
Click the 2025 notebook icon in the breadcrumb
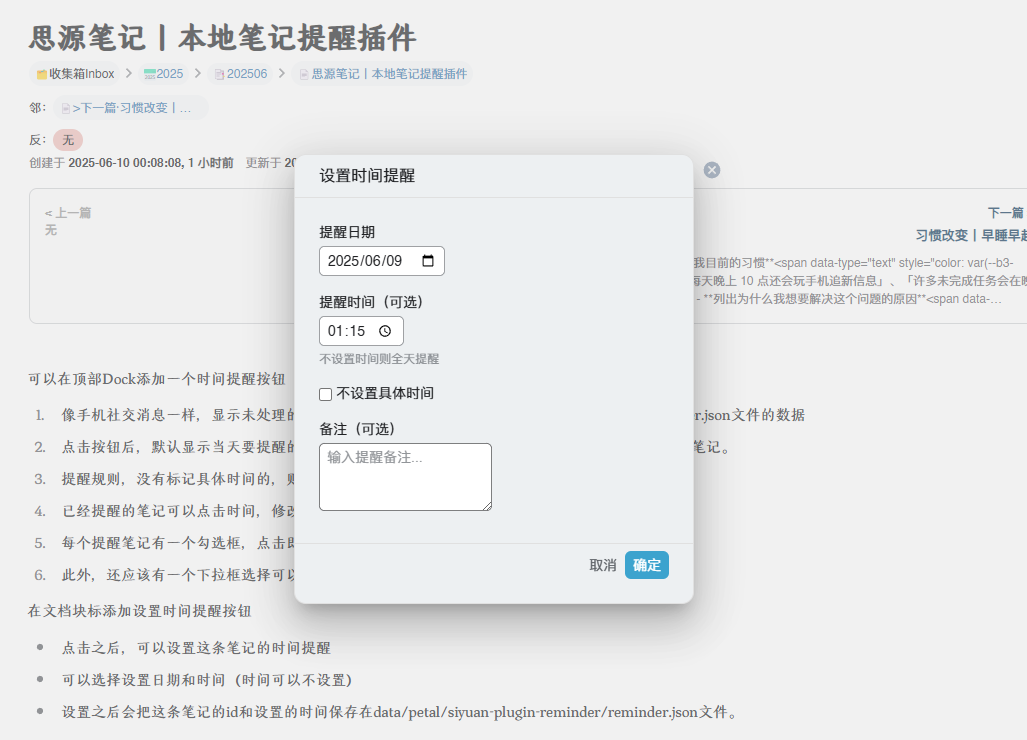point(148,73)
